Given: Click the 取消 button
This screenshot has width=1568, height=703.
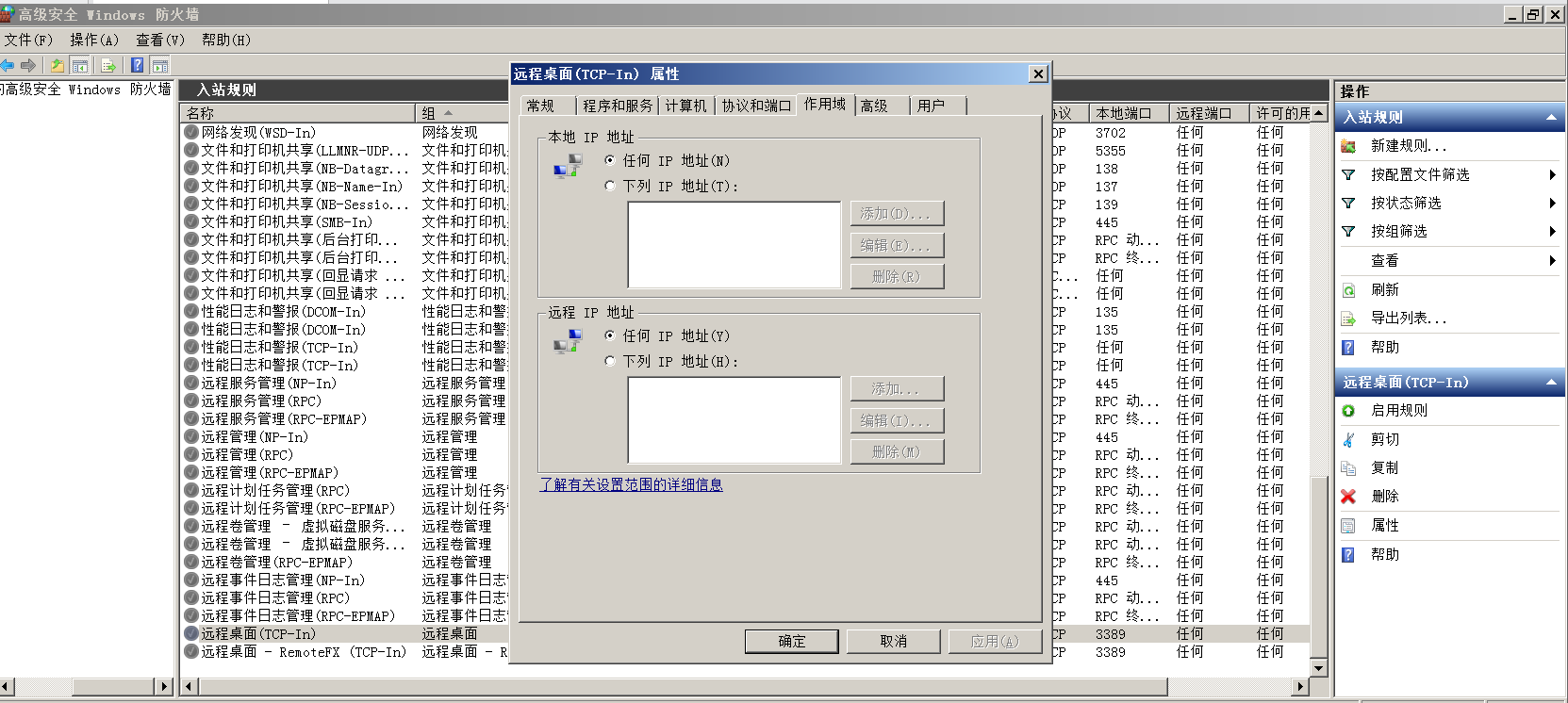Looking at the screenshot, I should pos(894,642).
